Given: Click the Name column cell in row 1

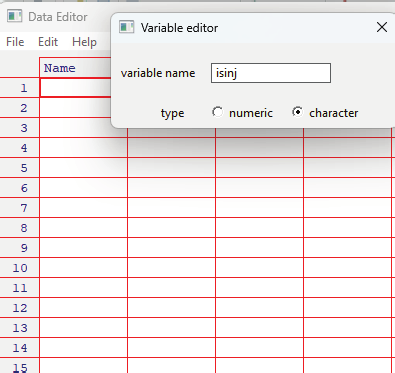Looking at the screenshot, I should point(75,88).
